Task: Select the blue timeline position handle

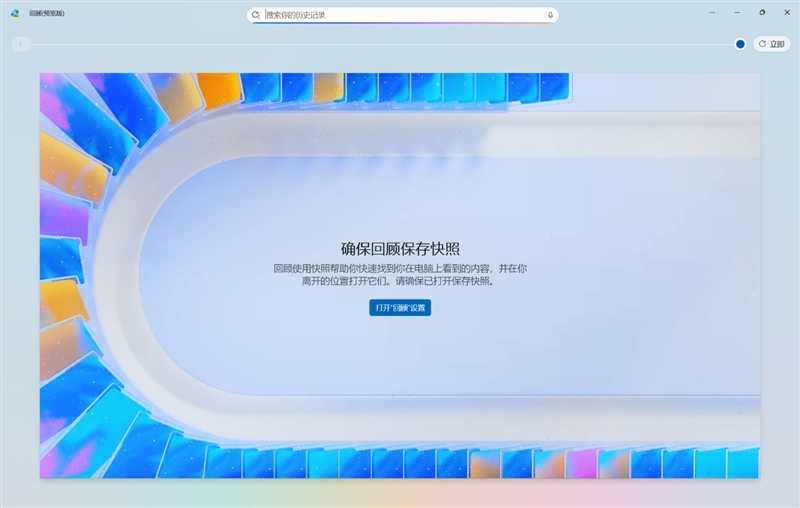Action: point(740,44)
